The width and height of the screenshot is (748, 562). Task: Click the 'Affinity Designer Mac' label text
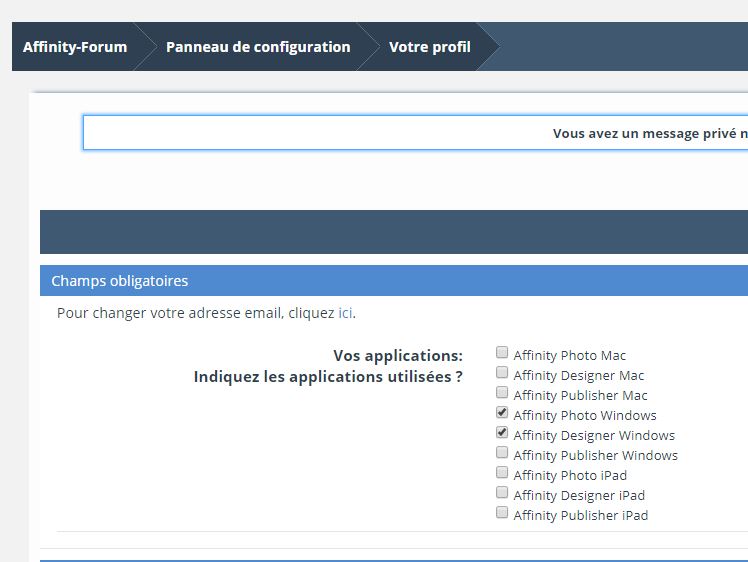tap(579, 375)
